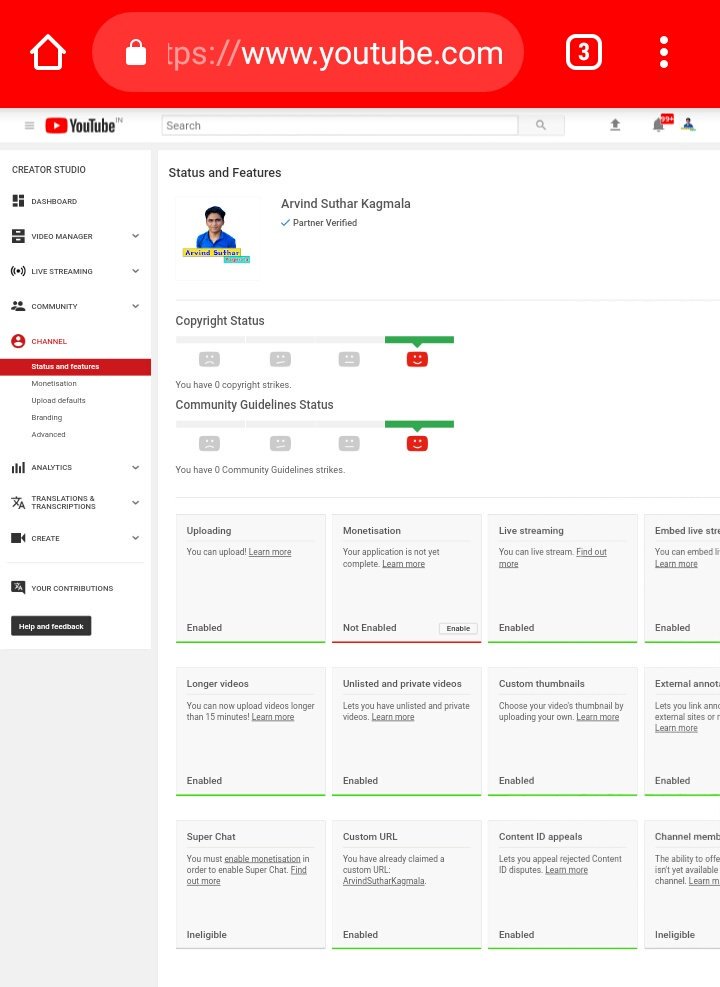Open Learn more link under Longer videos

click(x=273, y=717)
